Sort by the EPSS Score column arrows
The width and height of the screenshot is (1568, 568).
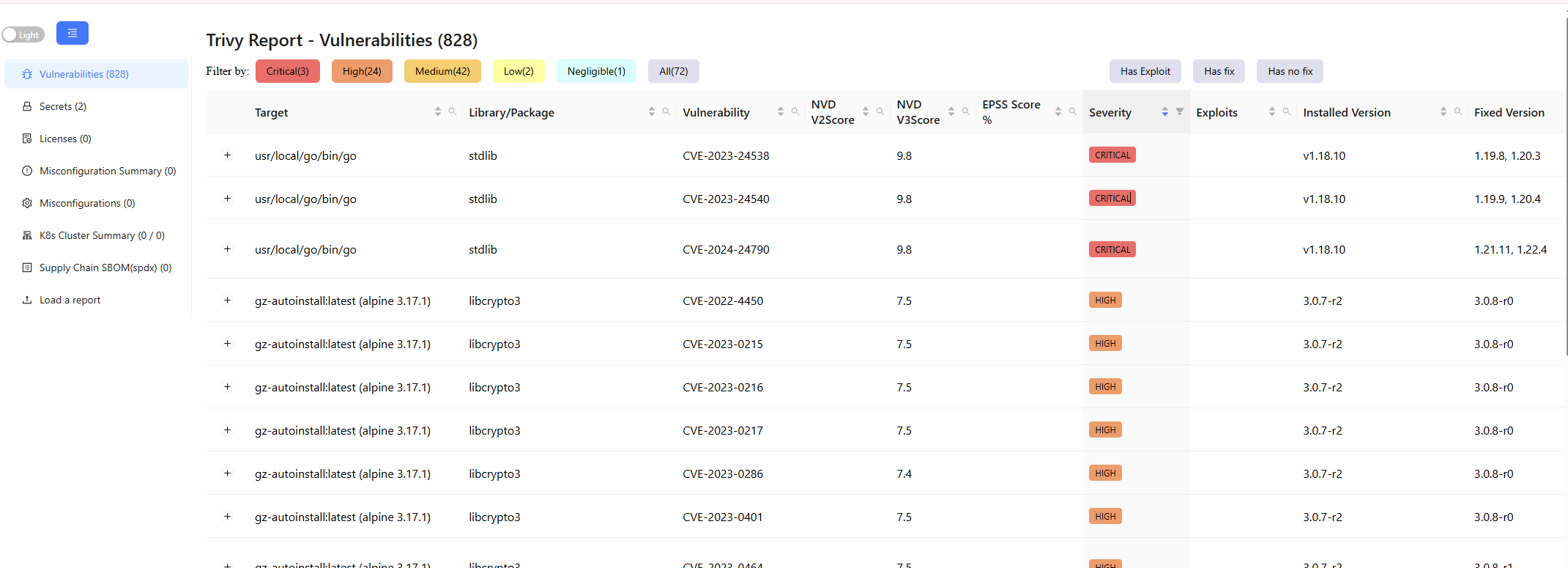click(1058, 111)
